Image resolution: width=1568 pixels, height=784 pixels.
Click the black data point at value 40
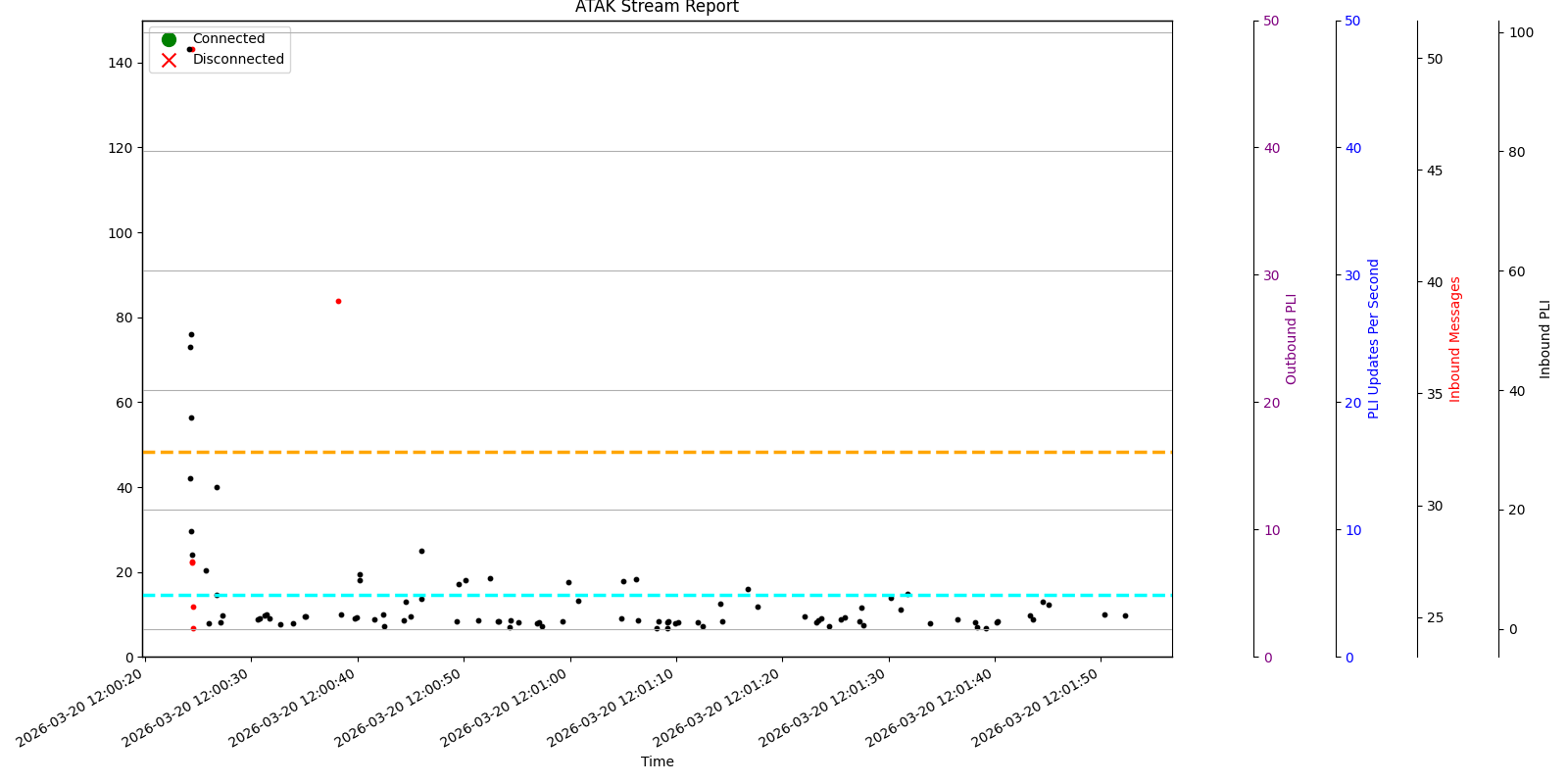[x=217, y=487]
